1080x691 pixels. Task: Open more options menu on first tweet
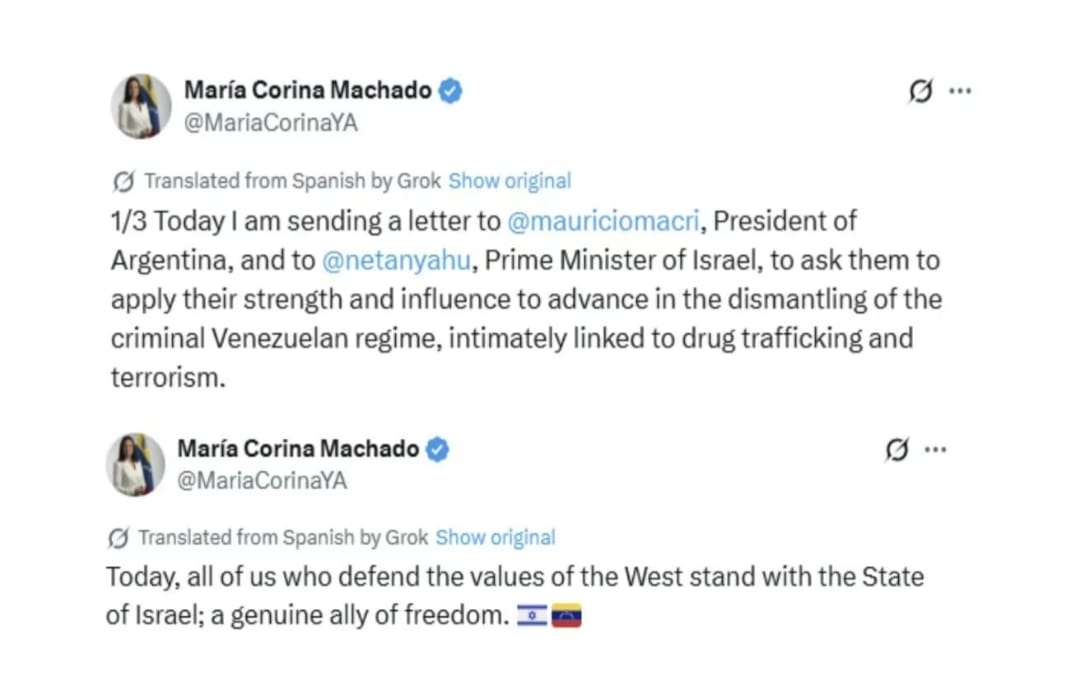(x=960, y=91)
